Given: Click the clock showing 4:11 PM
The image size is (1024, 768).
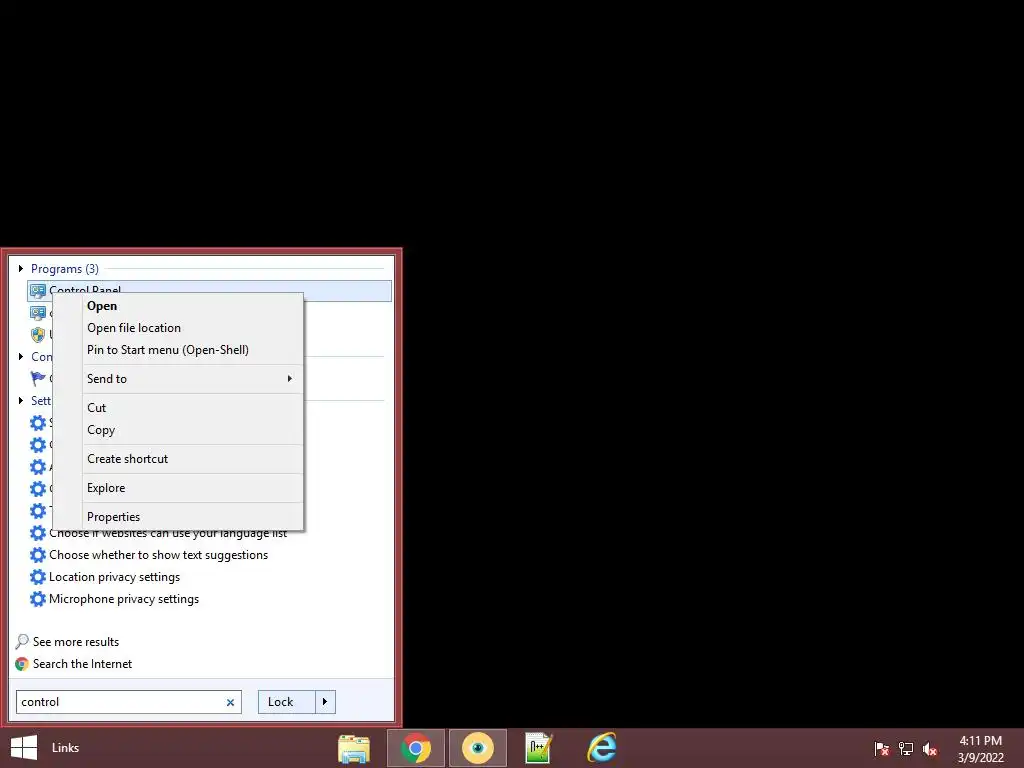Looking at the screenshot, I should click(980, 741).
